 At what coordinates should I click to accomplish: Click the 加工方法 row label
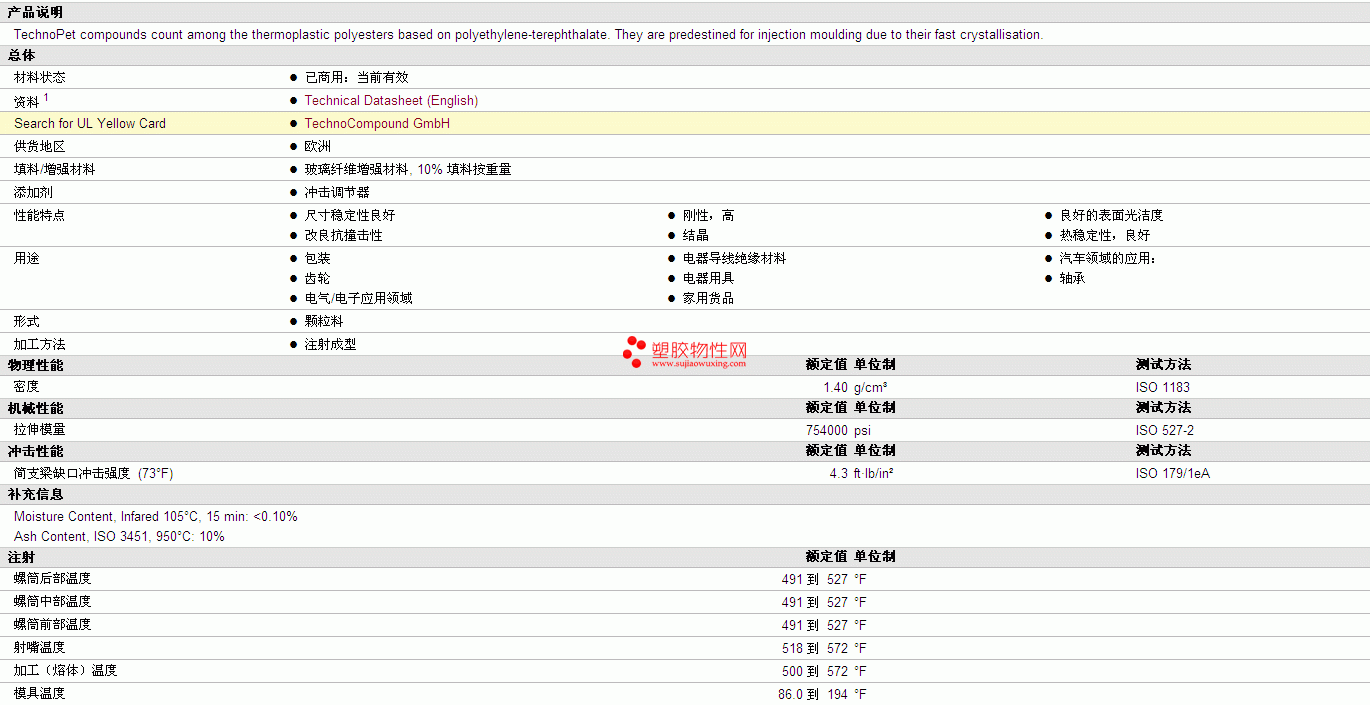(x=40, y=344)
